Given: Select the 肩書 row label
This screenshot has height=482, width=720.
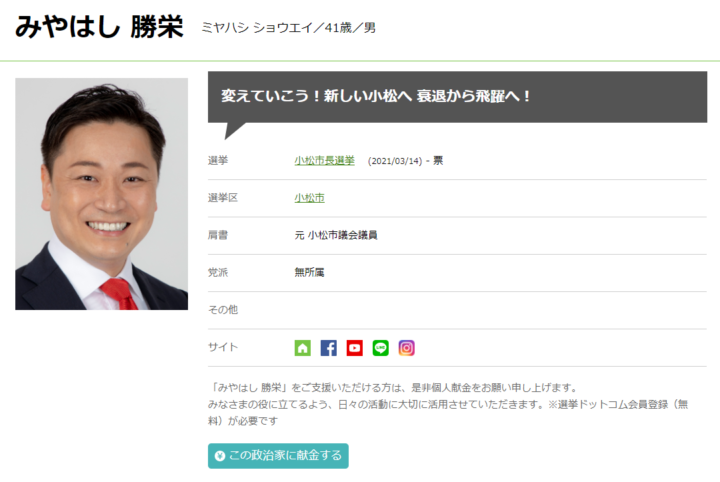Looking at the screenshot, I should pos(218,235).
